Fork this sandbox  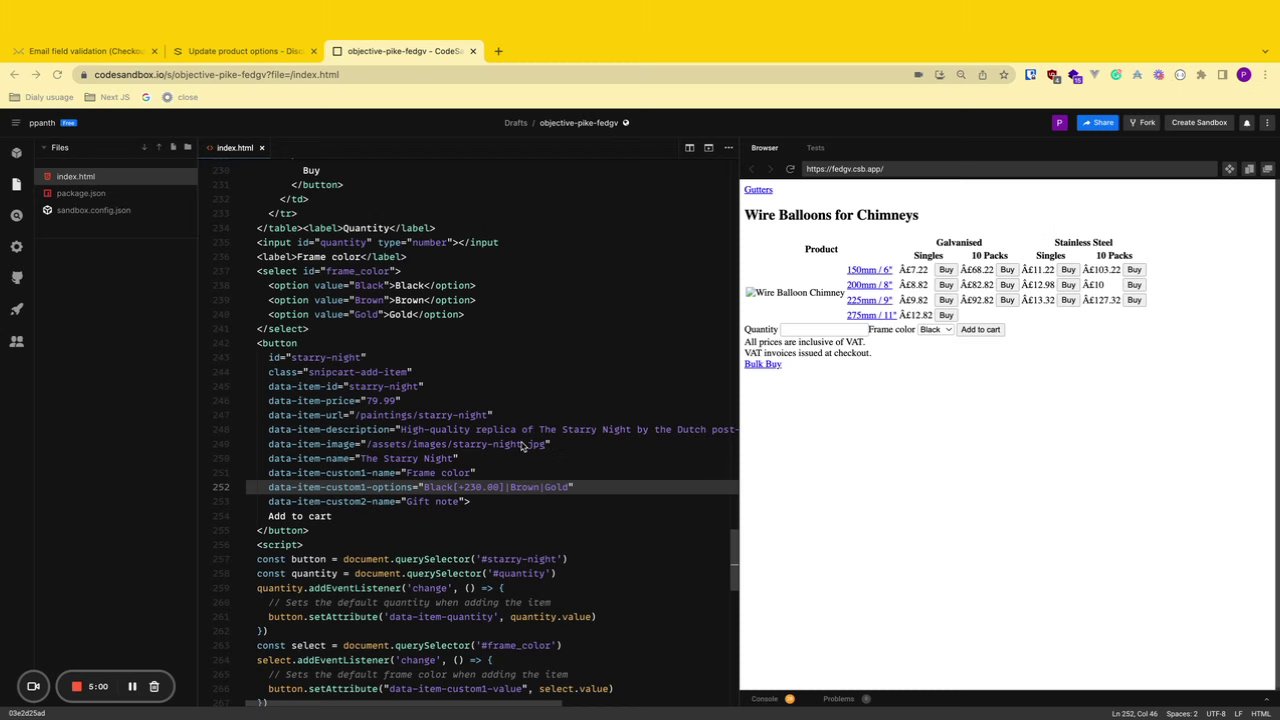click(x=1141, y=123)
